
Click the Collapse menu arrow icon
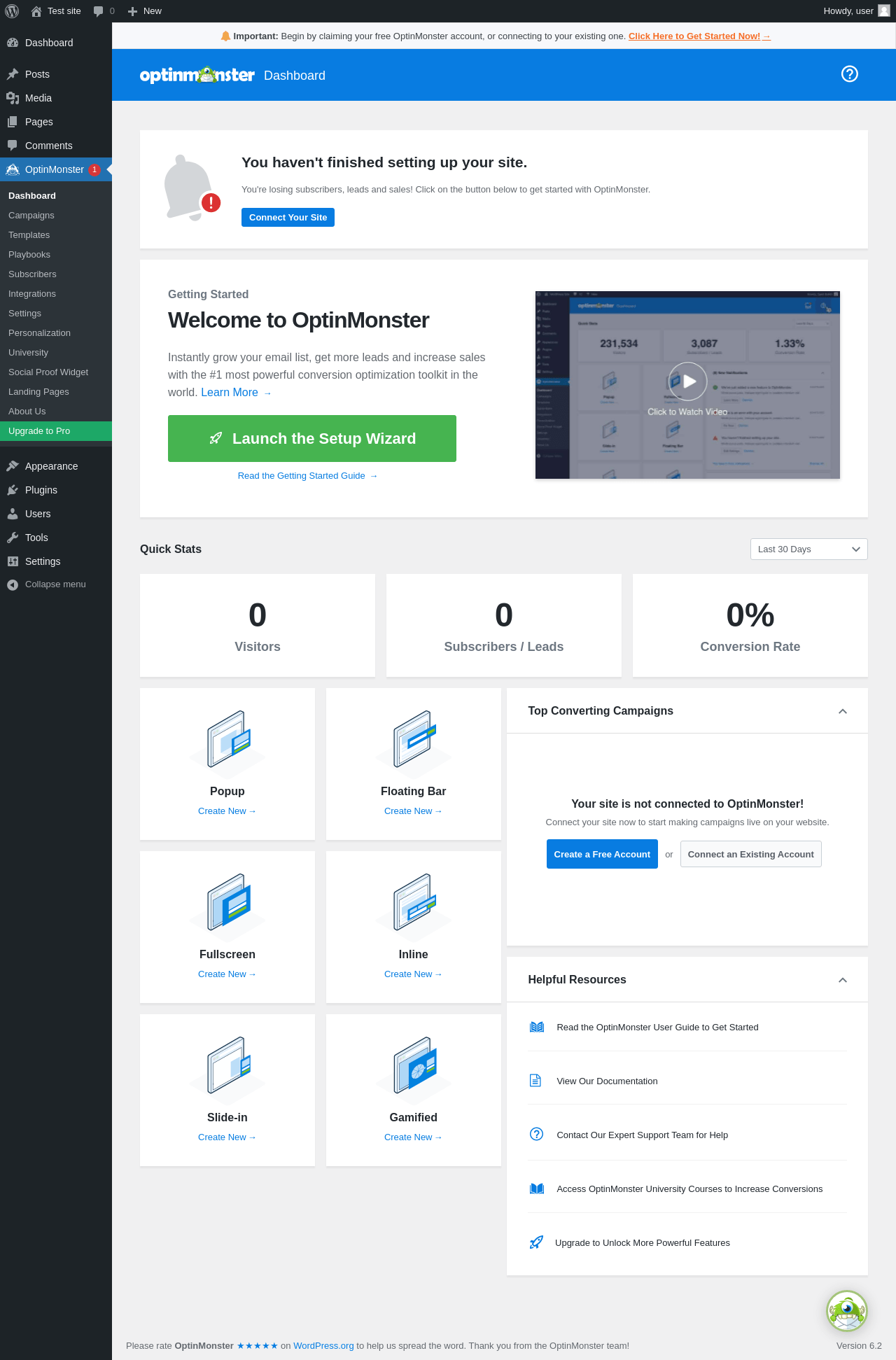click(x=13, y=584)
